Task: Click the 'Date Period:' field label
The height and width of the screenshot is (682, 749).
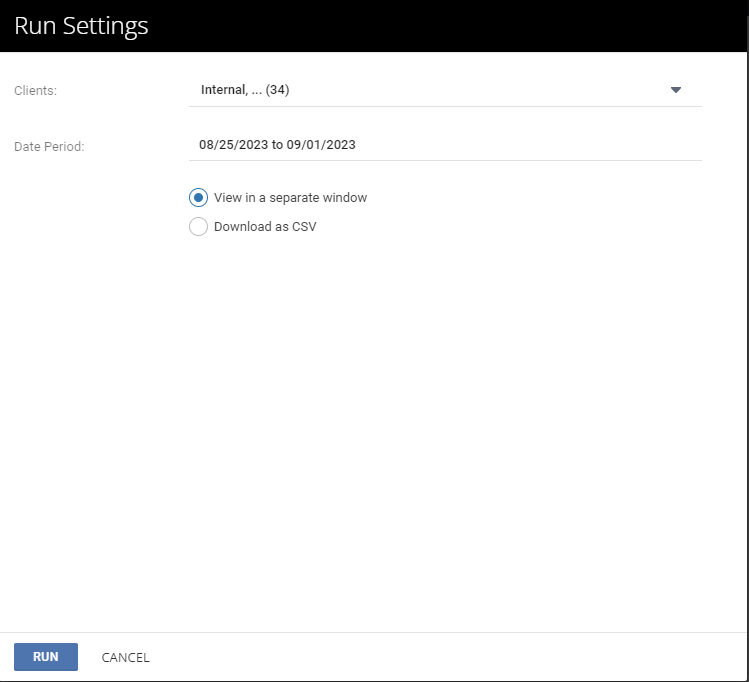Action: click(x=49, y=147)
